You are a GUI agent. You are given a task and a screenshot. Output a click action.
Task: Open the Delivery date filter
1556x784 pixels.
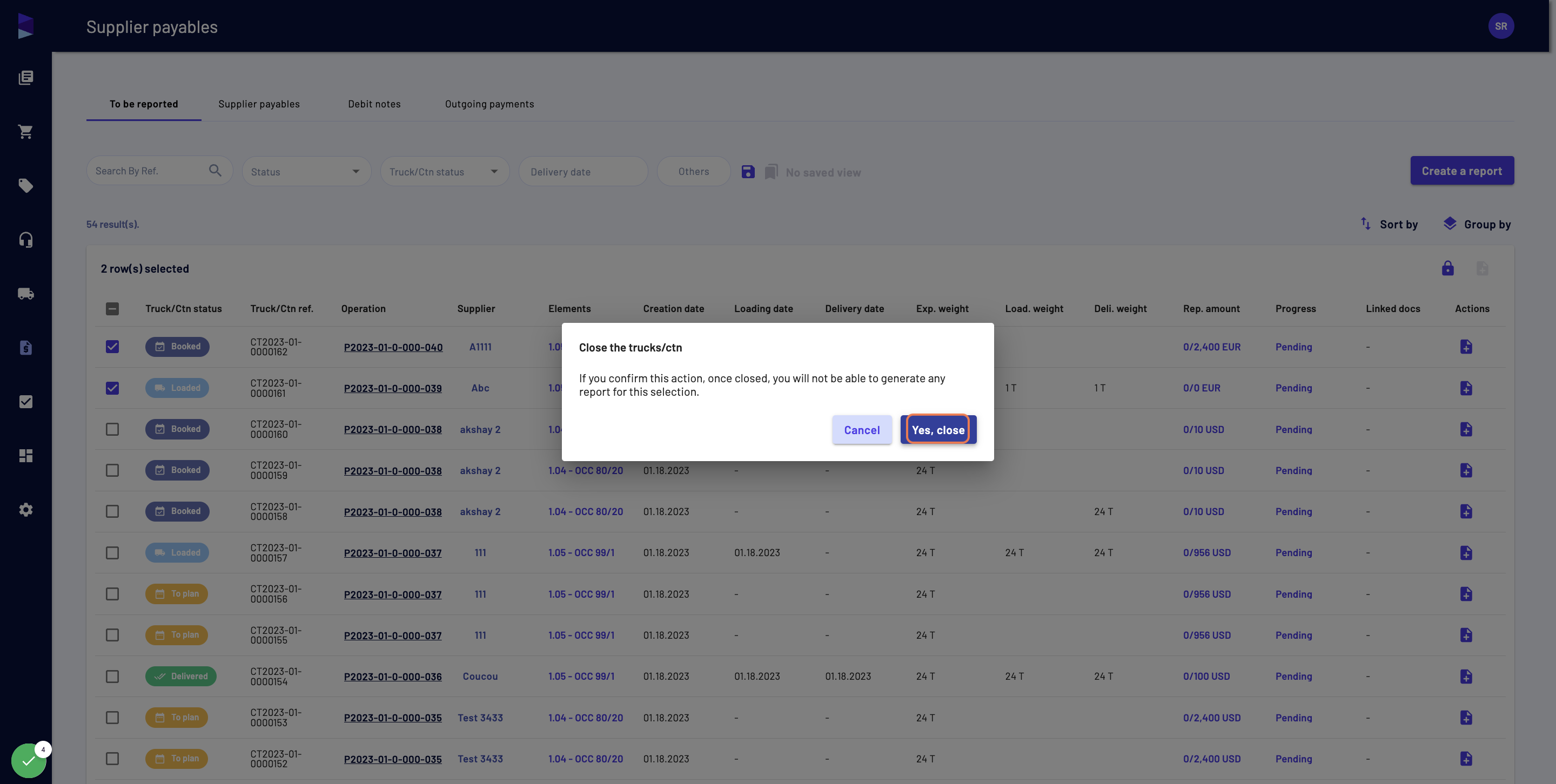(583, 171)
